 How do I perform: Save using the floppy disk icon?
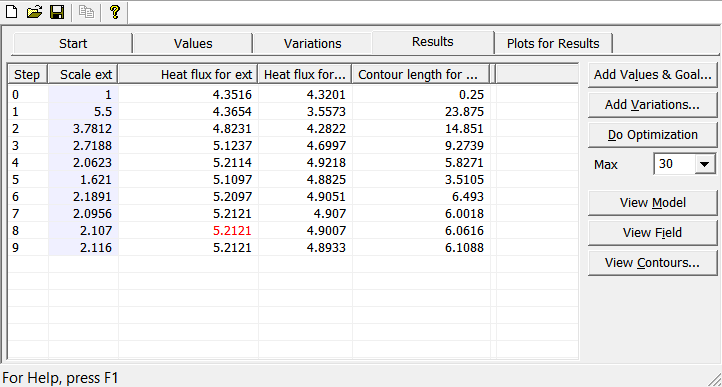[57, 12]
